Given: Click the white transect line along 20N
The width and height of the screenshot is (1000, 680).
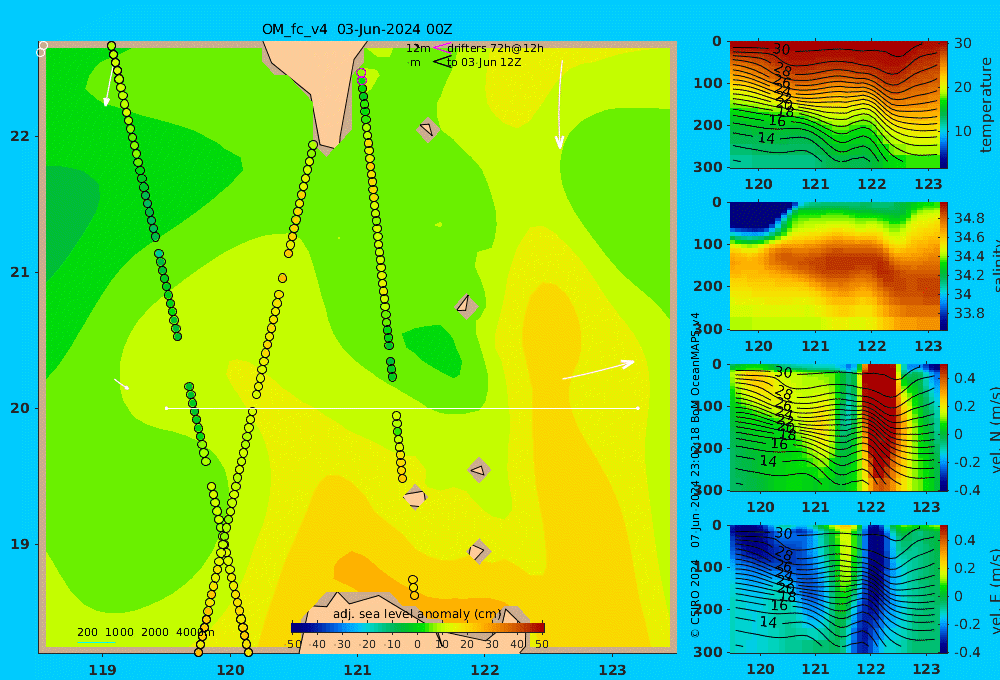Looking at the screenshot, I should pyautogui.click(x=402, y=408).
